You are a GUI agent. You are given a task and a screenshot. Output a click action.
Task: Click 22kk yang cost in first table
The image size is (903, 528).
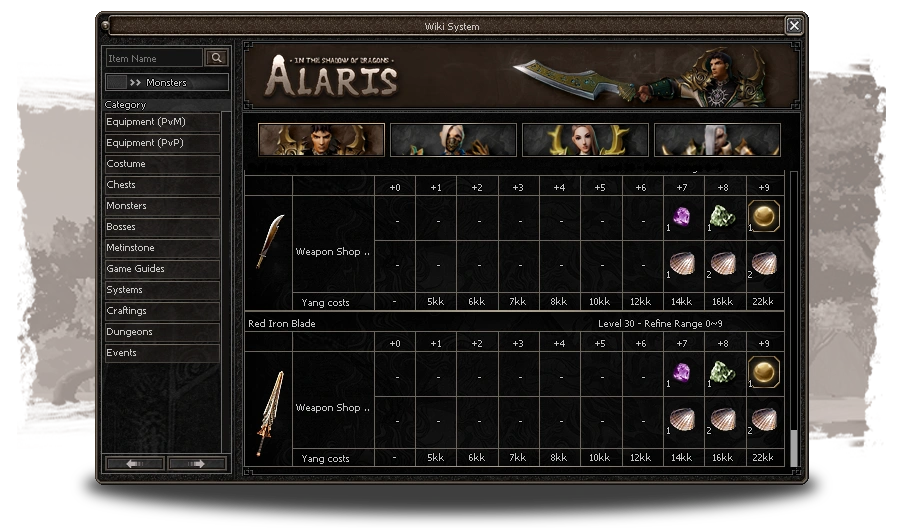point(763,302)
